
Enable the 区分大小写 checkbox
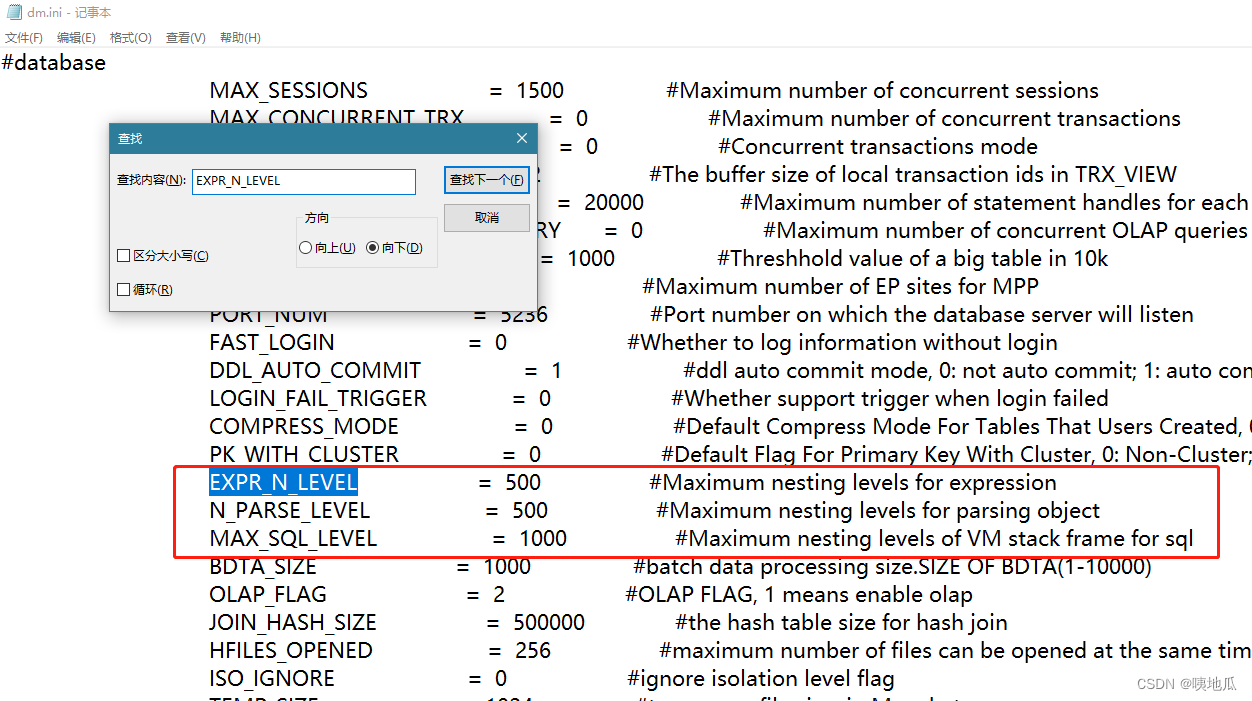tap(125, 255)
